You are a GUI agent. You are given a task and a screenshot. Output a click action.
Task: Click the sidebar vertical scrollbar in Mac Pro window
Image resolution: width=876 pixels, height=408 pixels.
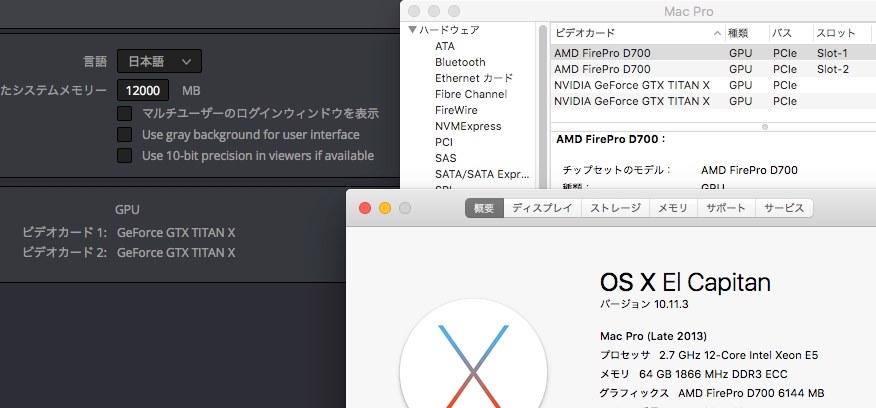click(x=542, y=106)
